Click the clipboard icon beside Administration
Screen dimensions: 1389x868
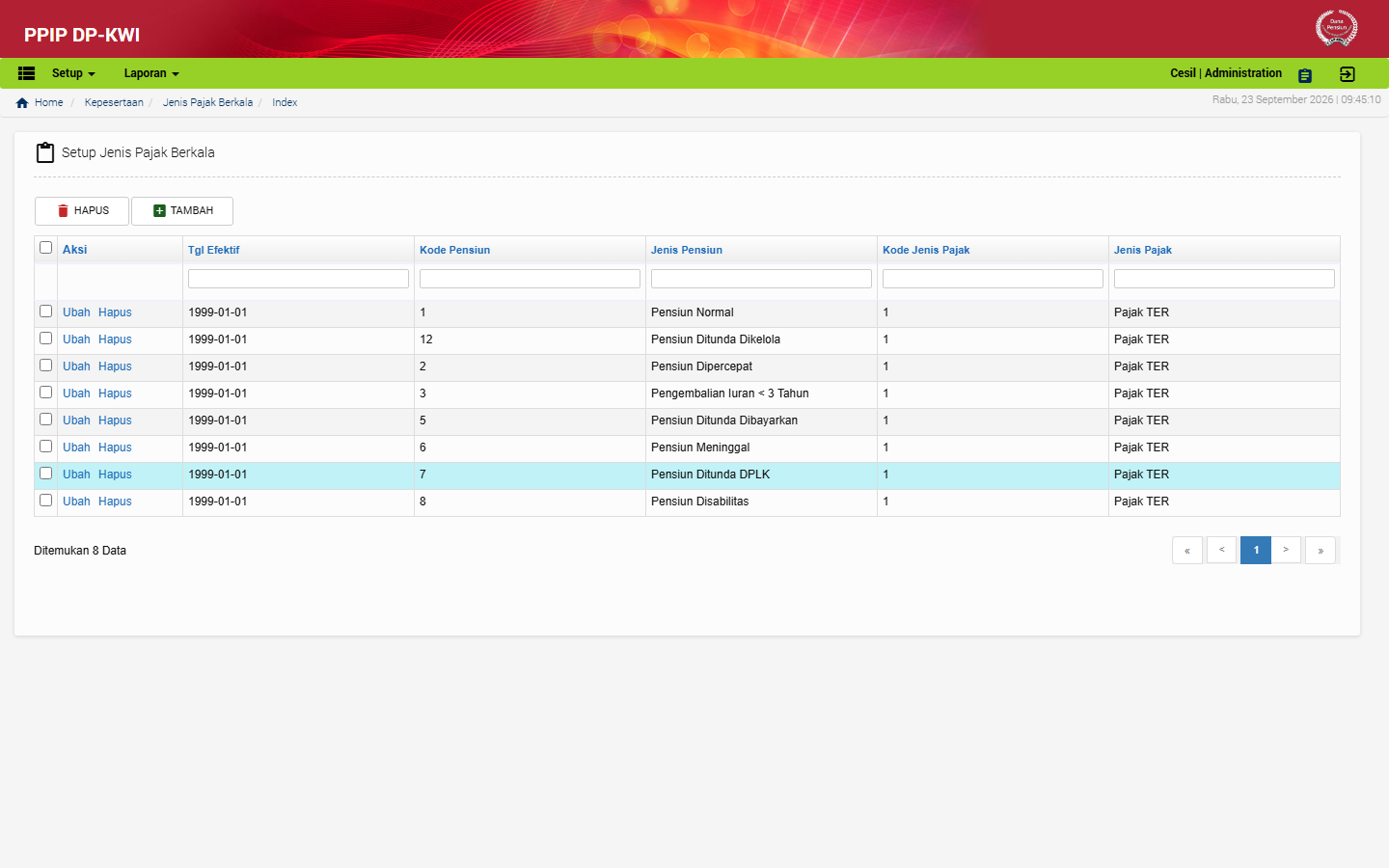pyautogui.click(x=1305, y=75)
